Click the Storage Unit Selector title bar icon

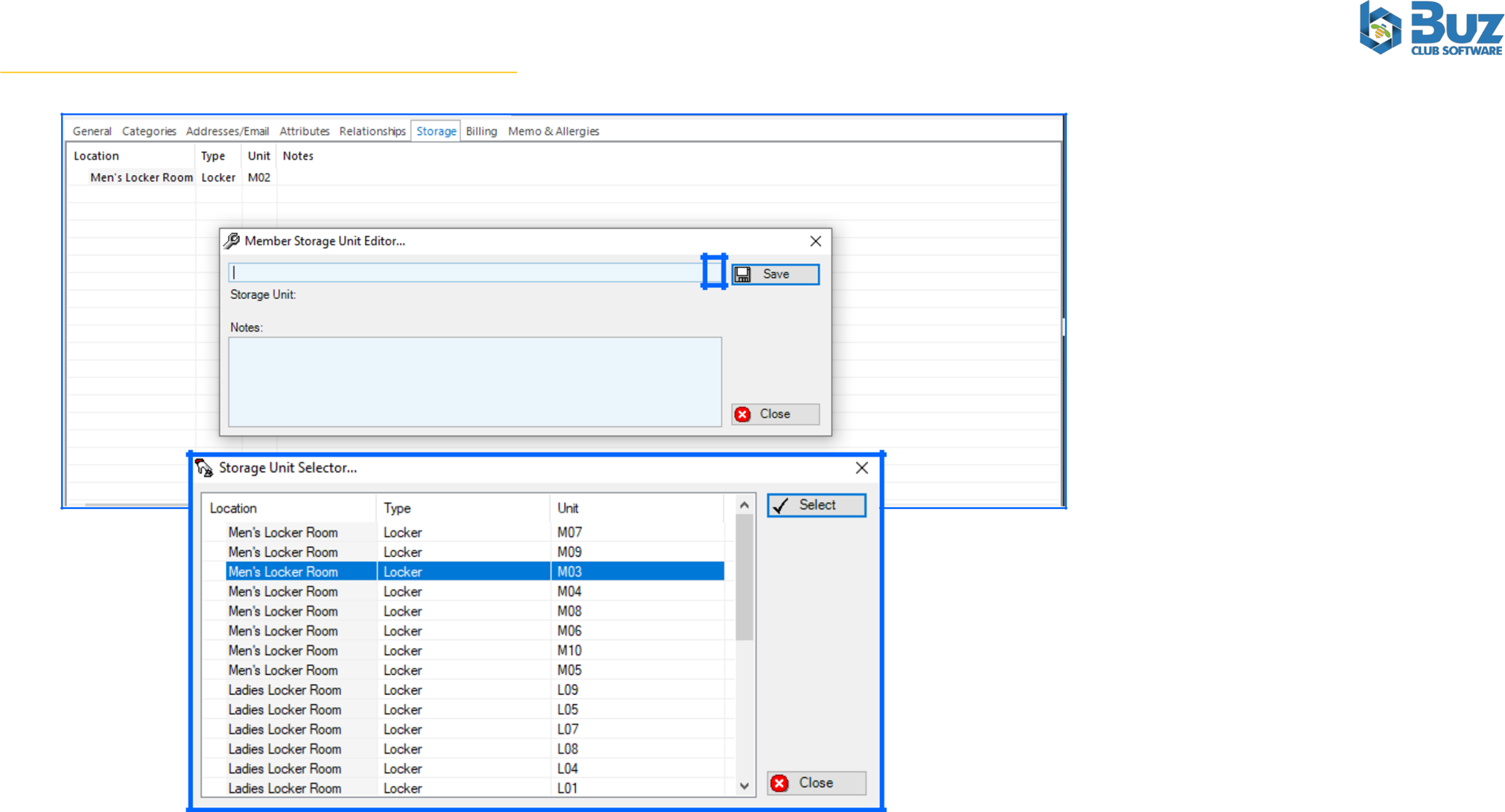204,468
